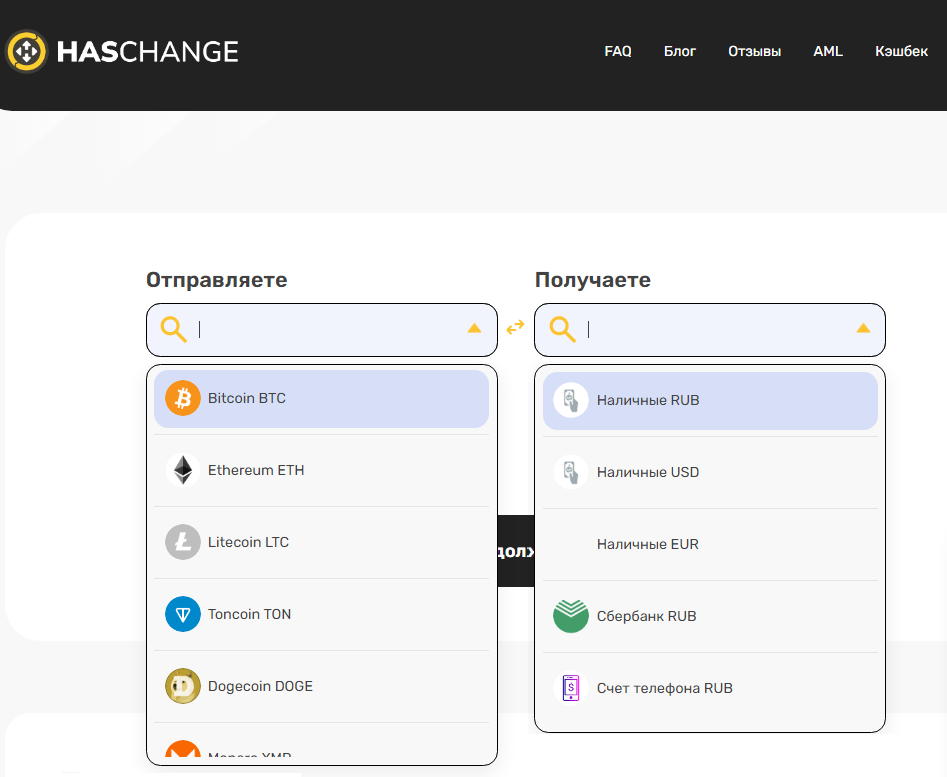
Task: Go to the Блог section
Action: tap(680, 51)
